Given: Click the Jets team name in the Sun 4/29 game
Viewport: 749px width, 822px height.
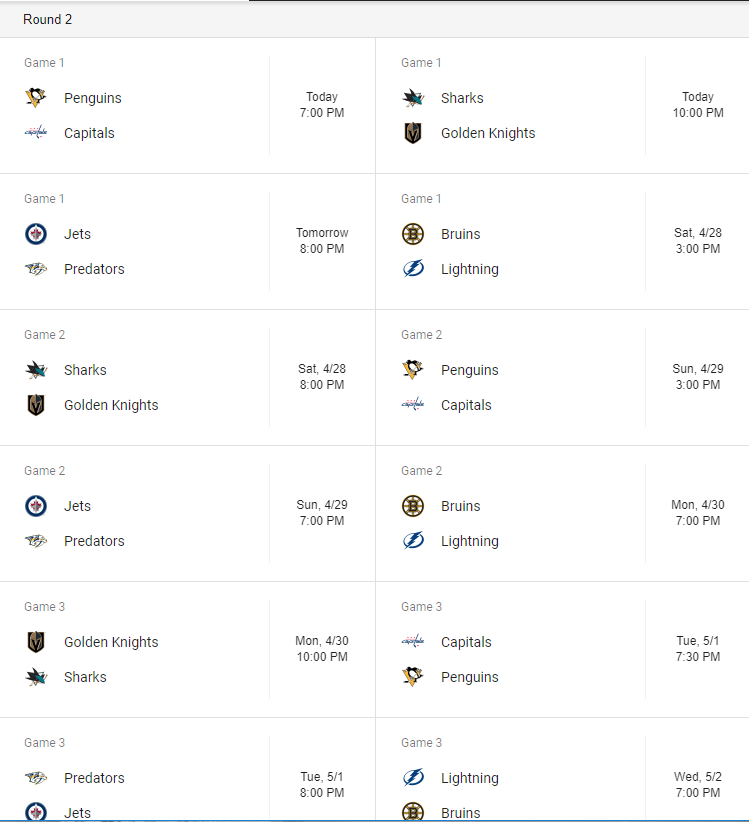Looking at the screenshot, I should [77, 506].
